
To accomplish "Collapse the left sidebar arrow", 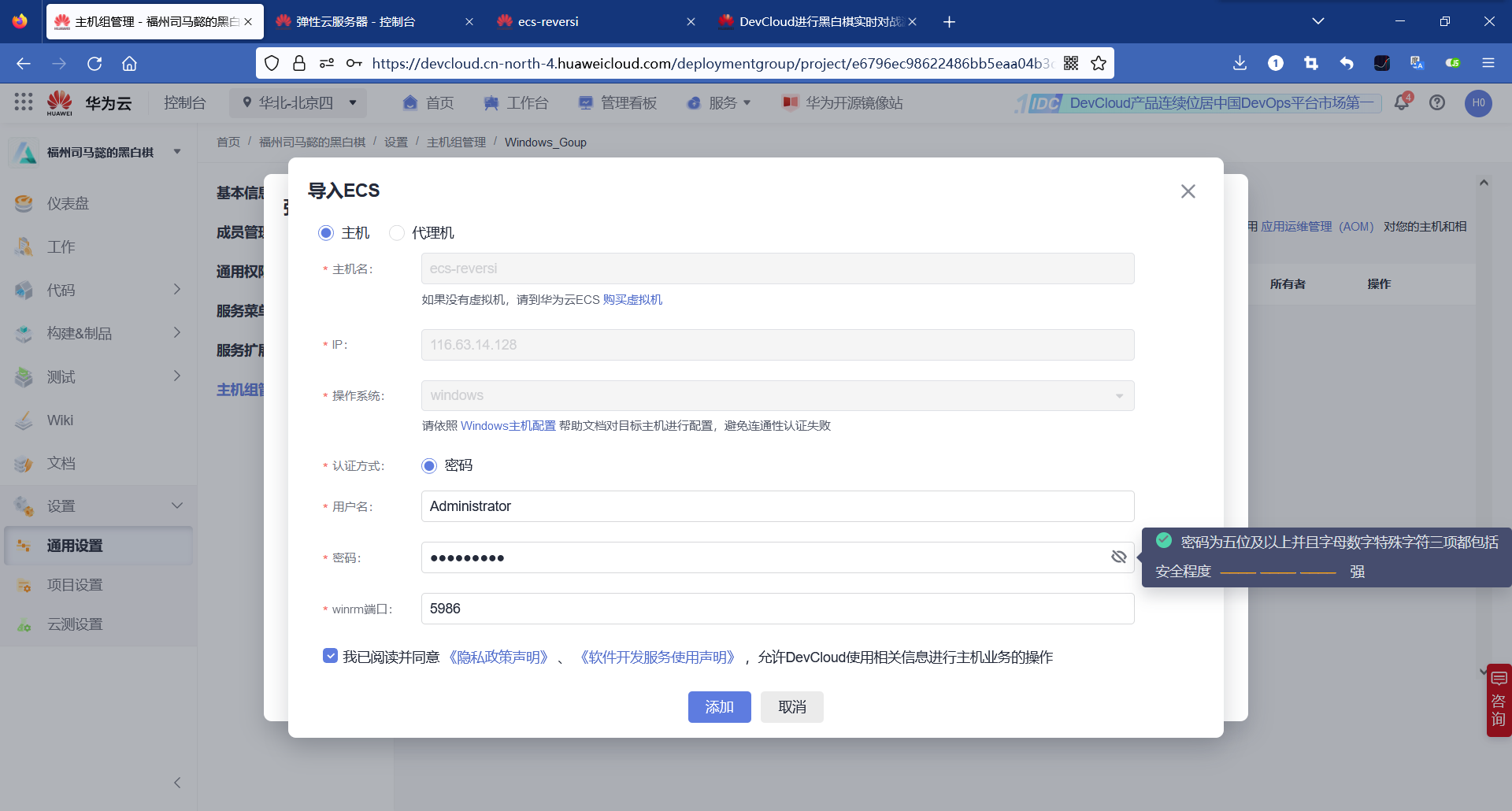I will tap(177, 783).
